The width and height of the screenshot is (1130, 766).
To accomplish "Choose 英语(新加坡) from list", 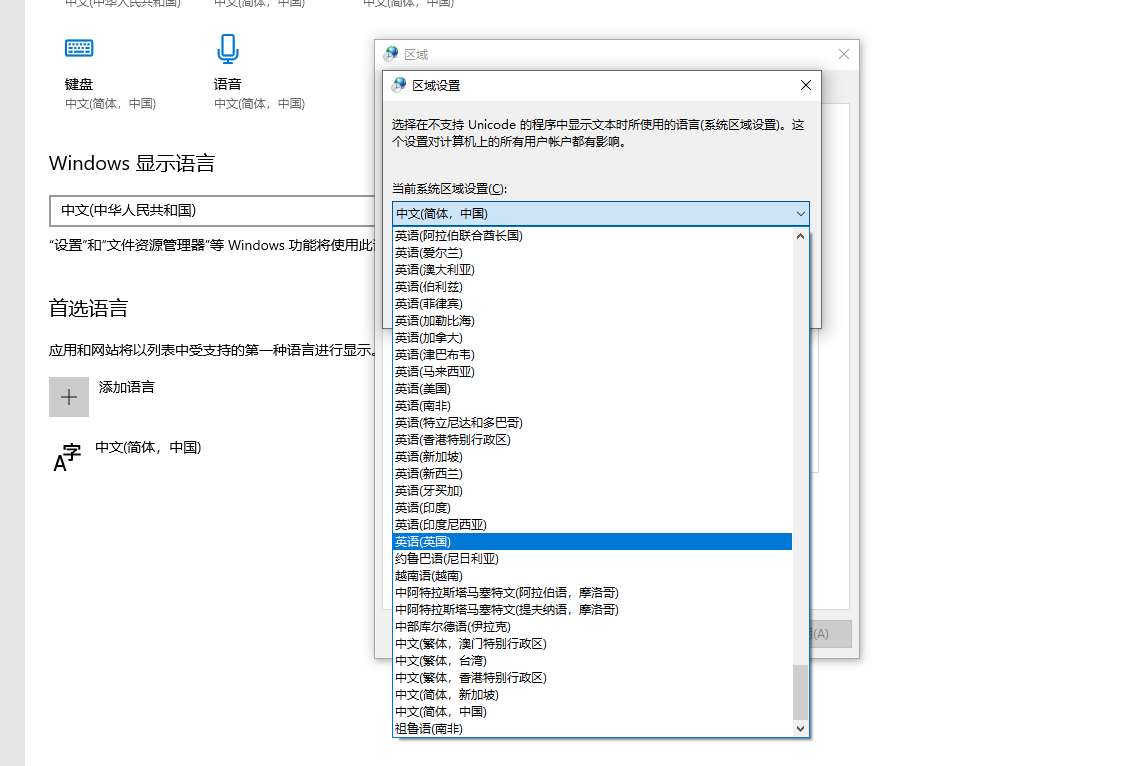I will pyautogui.click(x=592, y=457).
